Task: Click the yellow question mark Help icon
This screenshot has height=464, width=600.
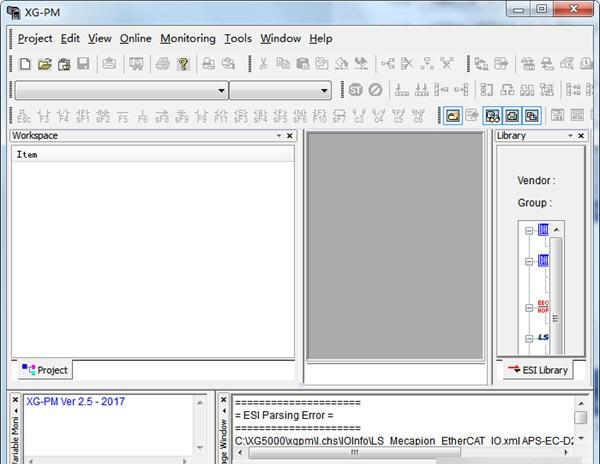Action: point(183,64)
